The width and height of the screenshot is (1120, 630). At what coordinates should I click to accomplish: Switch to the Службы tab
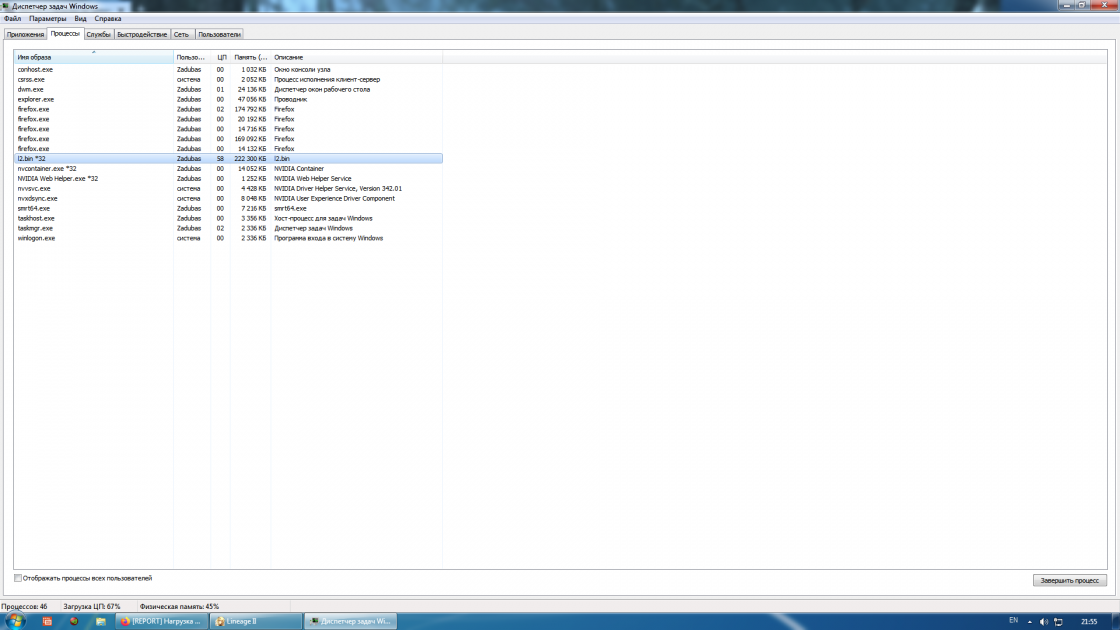pos(98,34)
